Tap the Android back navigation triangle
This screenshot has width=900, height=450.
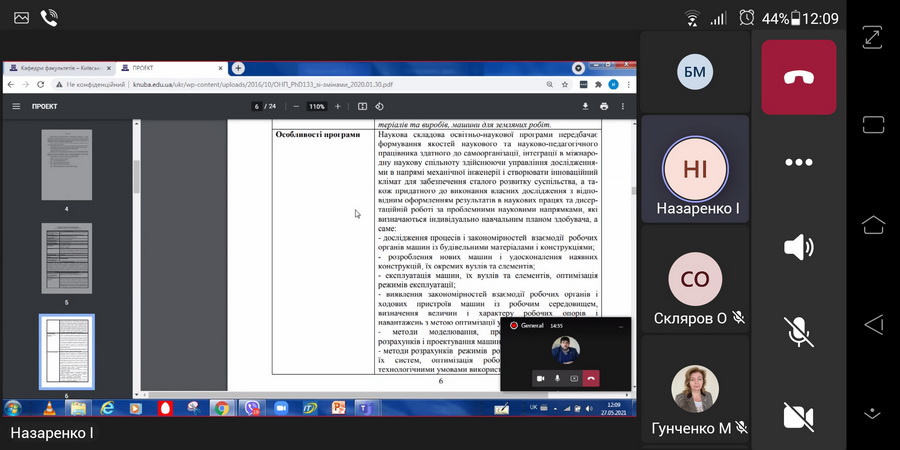[x=872, y=324]
